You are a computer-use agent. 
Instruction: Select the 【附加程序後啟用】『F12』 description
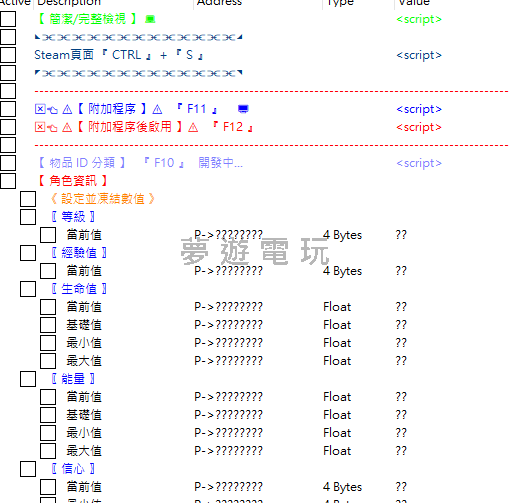144,127
